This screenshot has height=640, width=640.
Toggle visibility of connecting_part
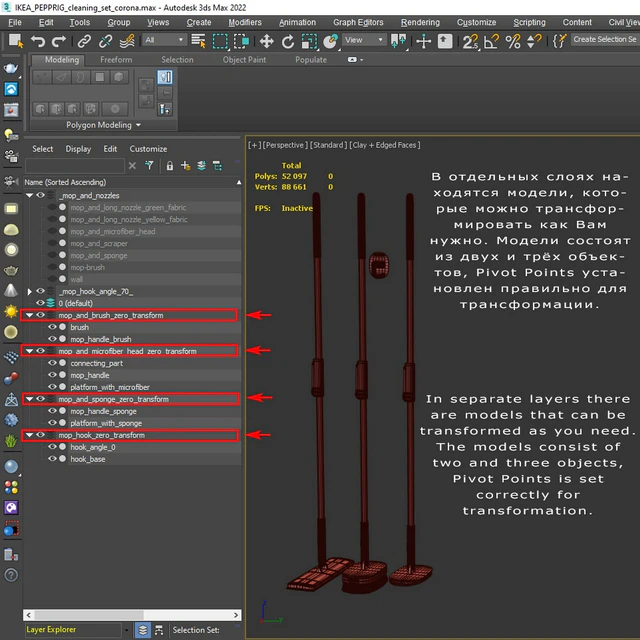pos(52,363)
